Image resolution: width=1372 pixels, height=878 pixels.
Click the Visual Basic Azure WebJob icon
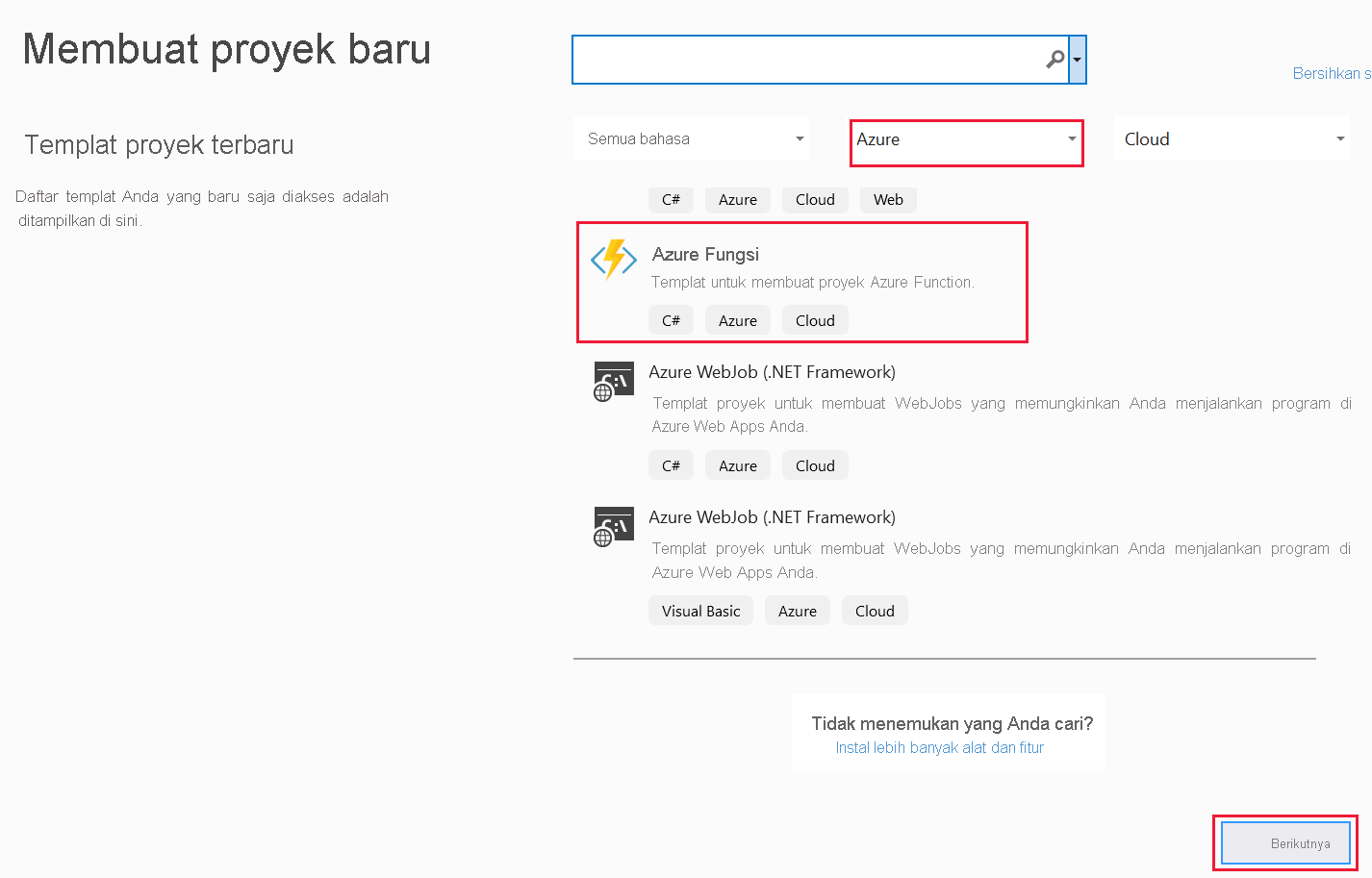[x=613, y=527]
